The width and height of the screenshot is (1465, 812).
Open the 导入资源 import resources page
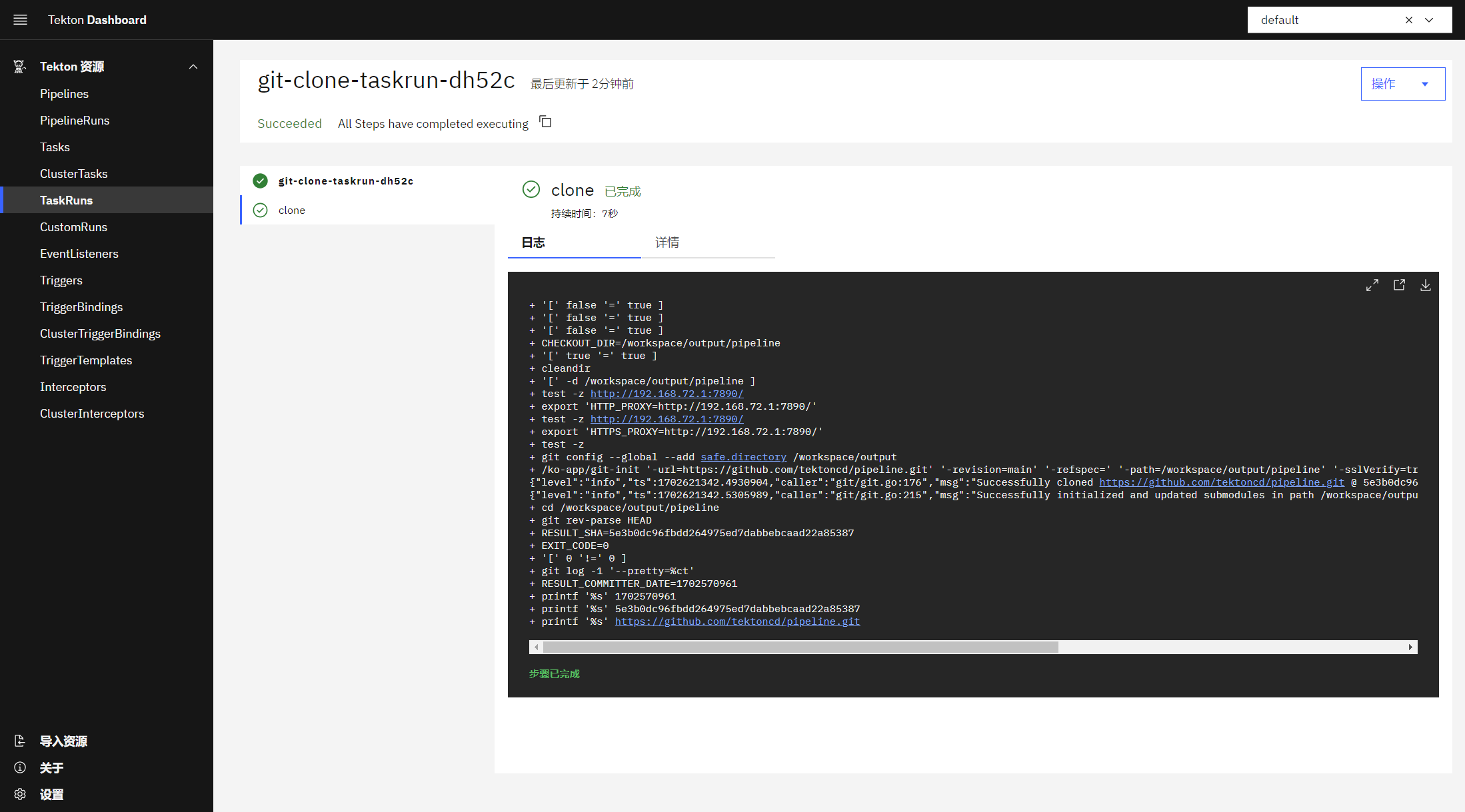(x=107, y=741)
